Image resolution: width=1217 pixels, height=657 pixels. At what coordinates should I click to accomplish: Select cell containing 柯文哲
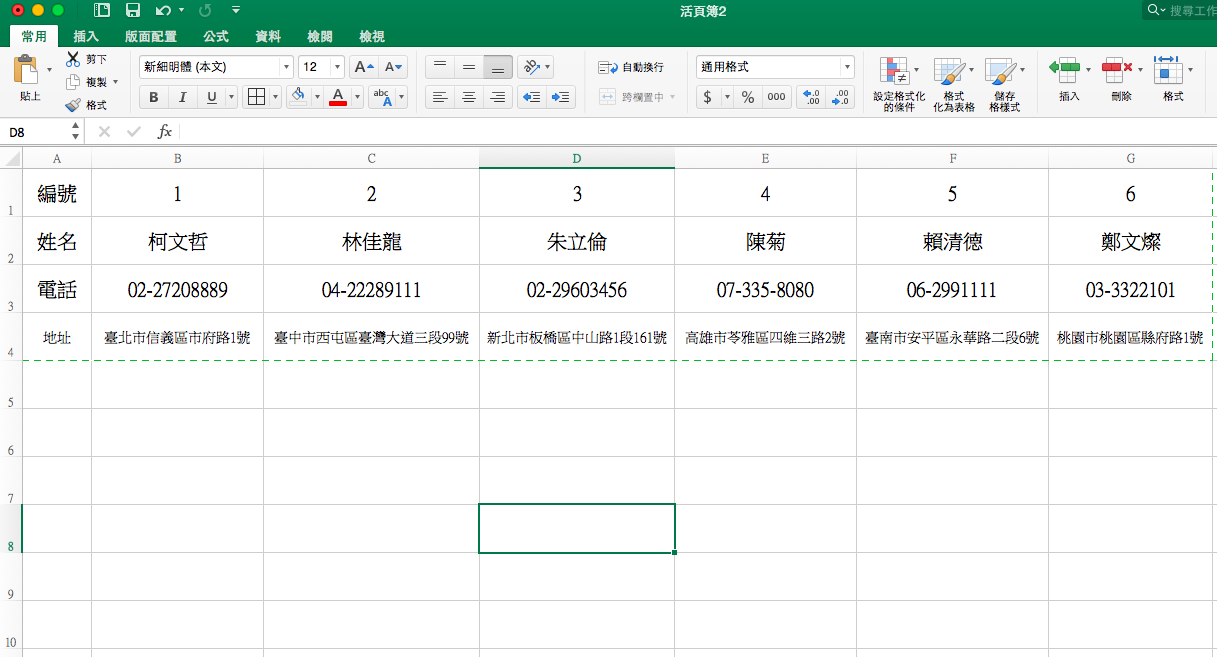pyautogui.click(x=178, y=241)
